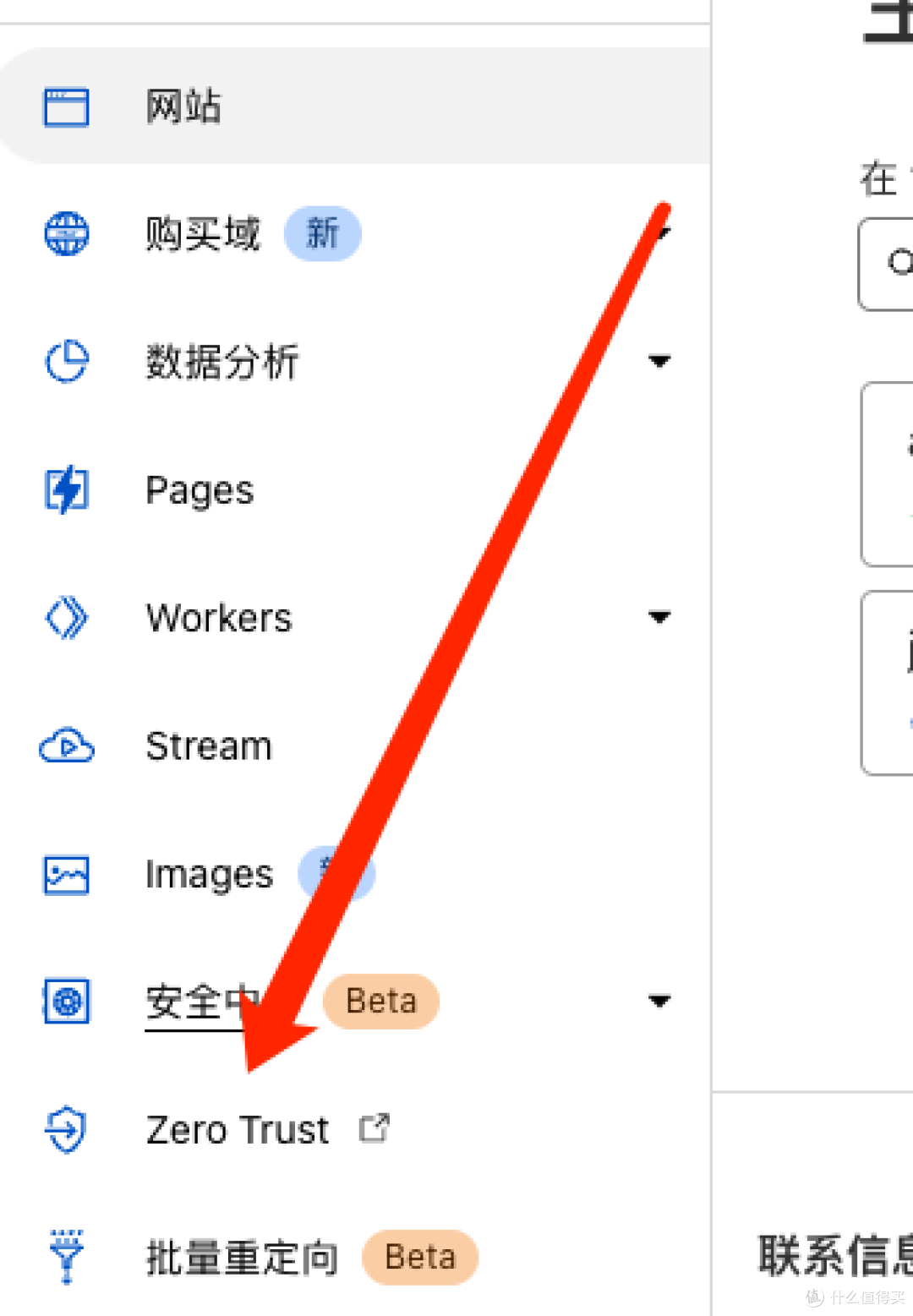Expand the 数据分析 dropdown arrow
The height and width of the screenshot is (1316, 913).
tap(661, 362)
